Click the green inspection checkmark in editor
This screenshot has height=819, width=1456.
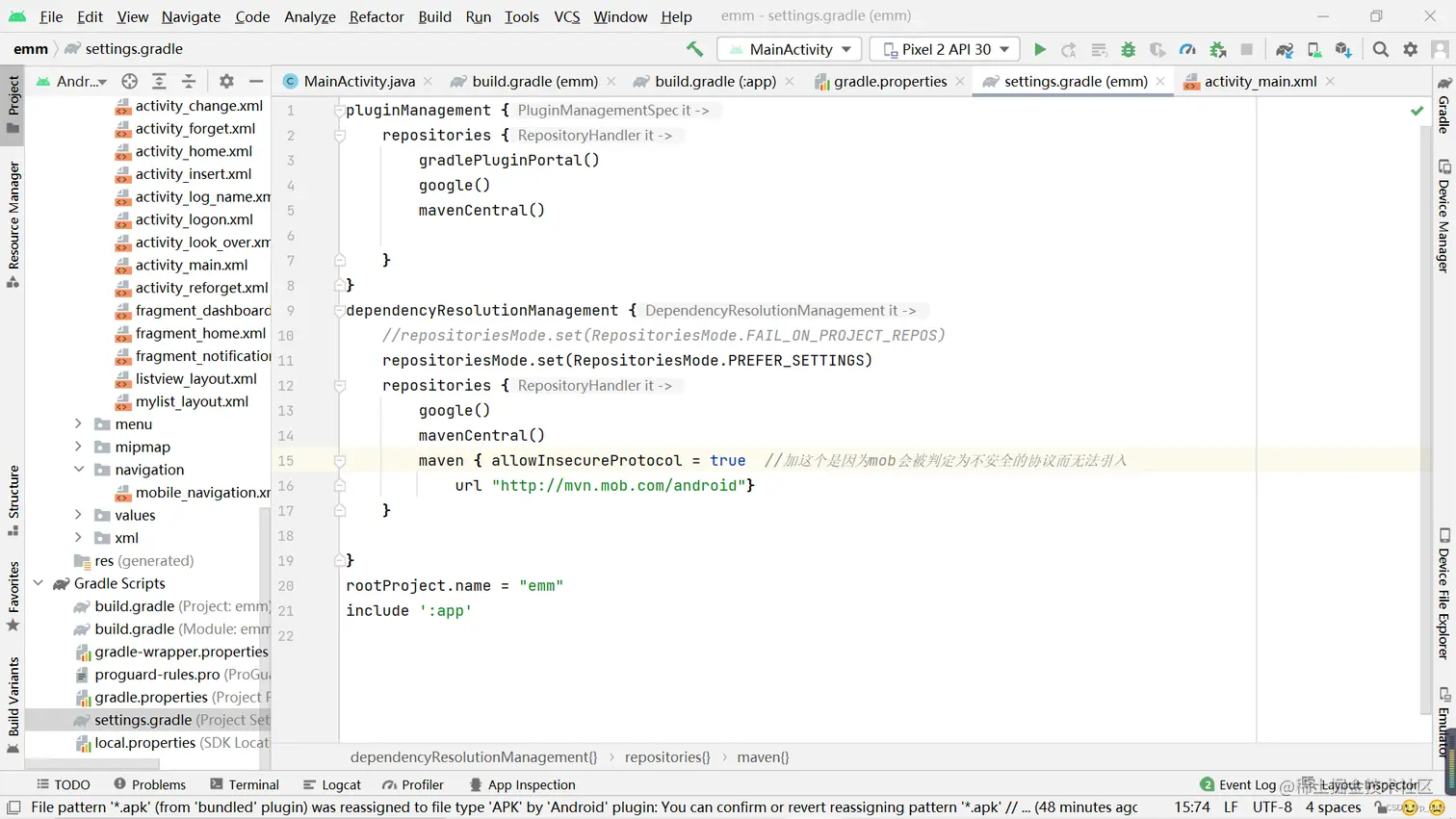click(1417, 111)
